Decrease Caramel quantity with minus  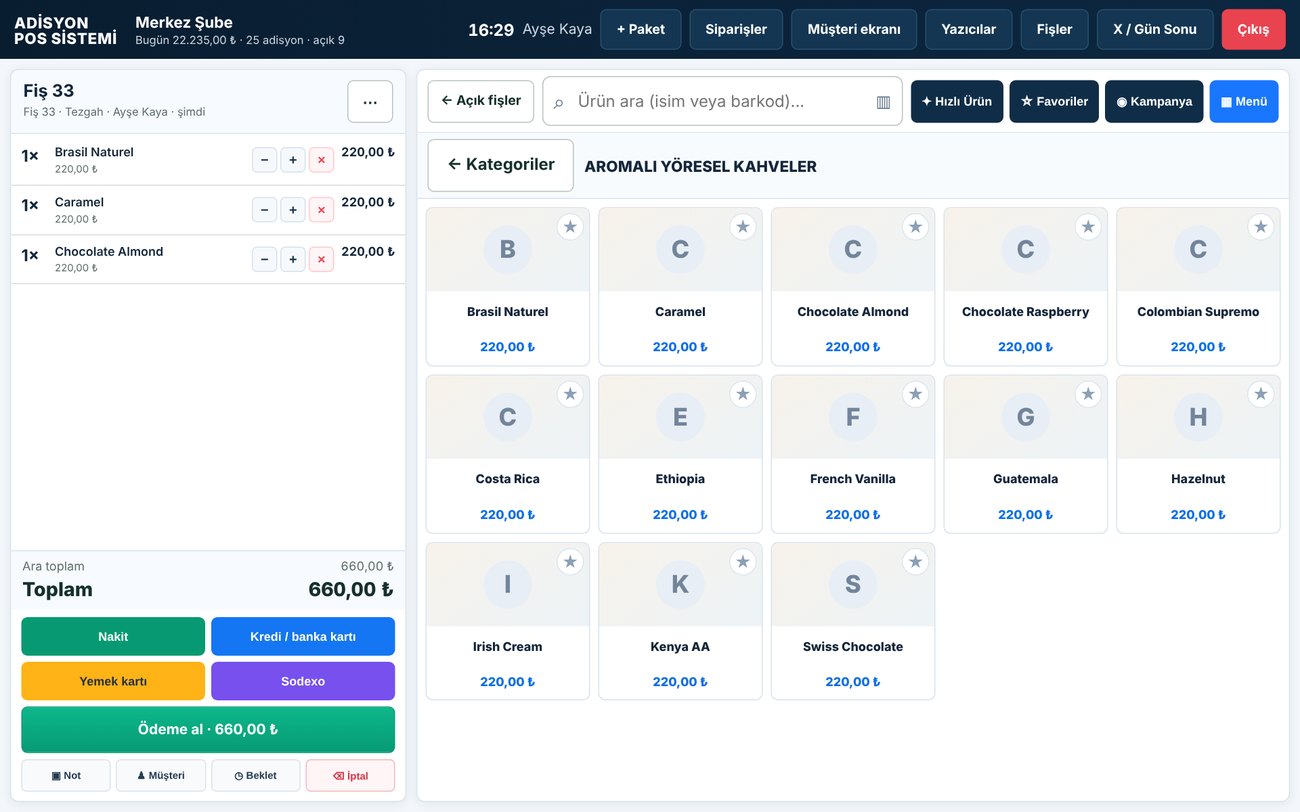[x=264, y=210]
